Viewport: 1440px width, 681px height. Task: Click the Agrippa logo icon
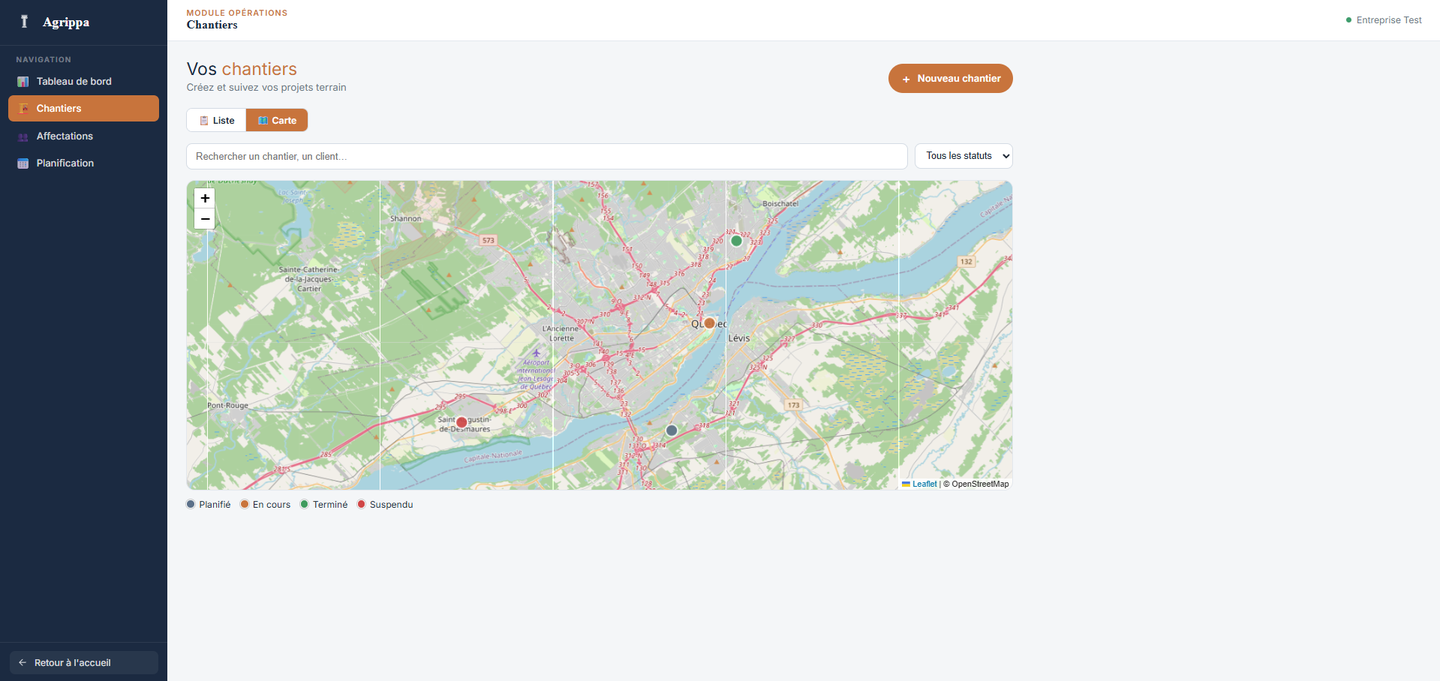pyautogui.click(x=24, y=22)
